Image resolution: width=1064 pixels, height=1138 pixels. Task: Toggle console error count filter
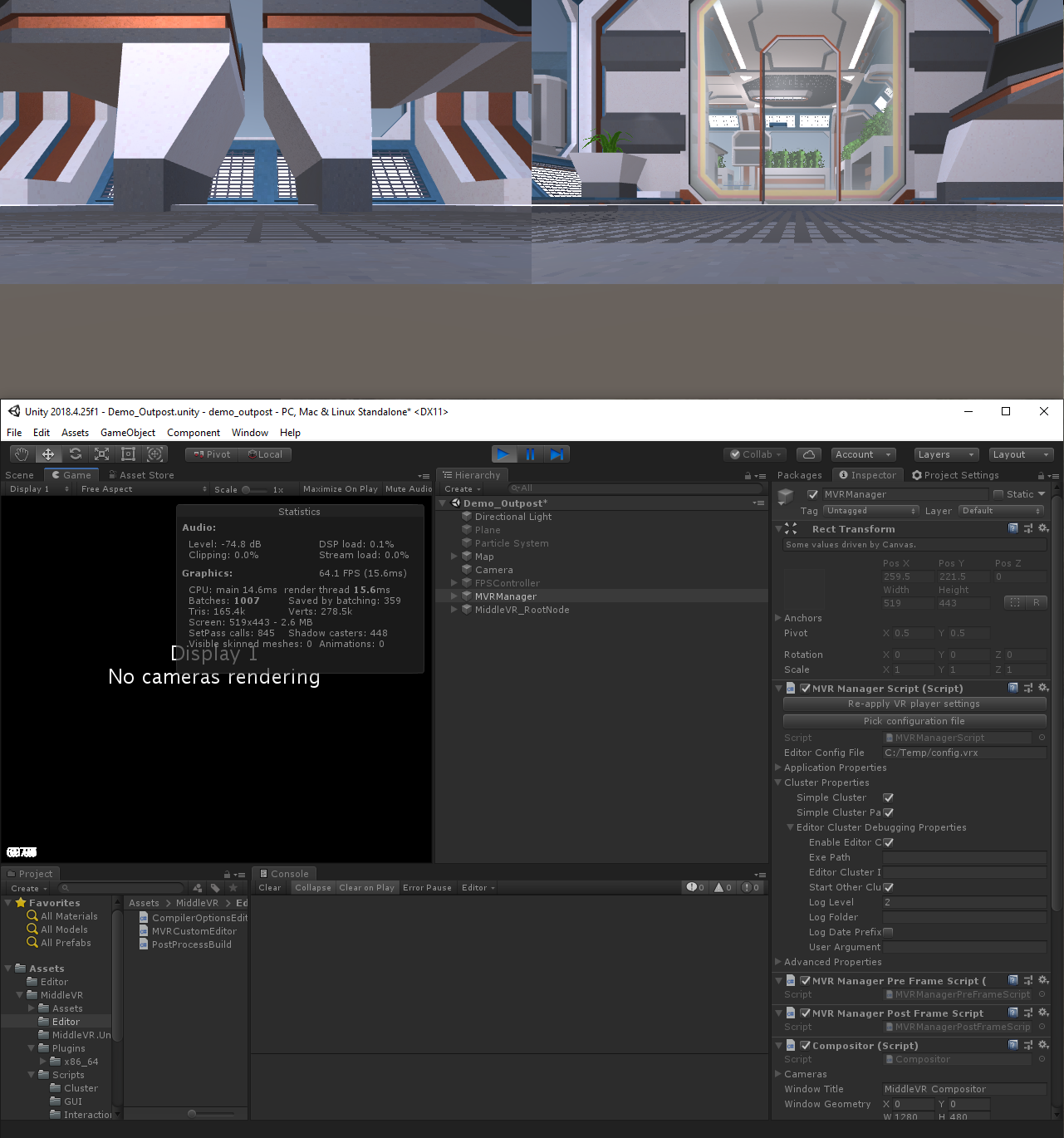pos(750,887)
